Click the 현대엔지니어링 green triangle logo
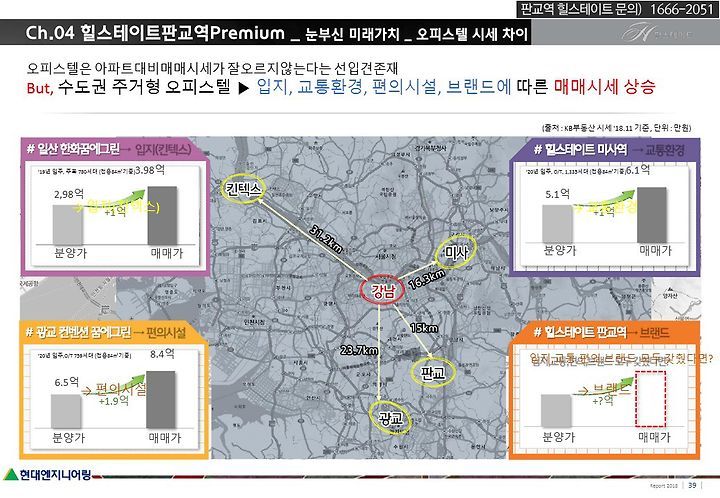 (x=11, y=474)
